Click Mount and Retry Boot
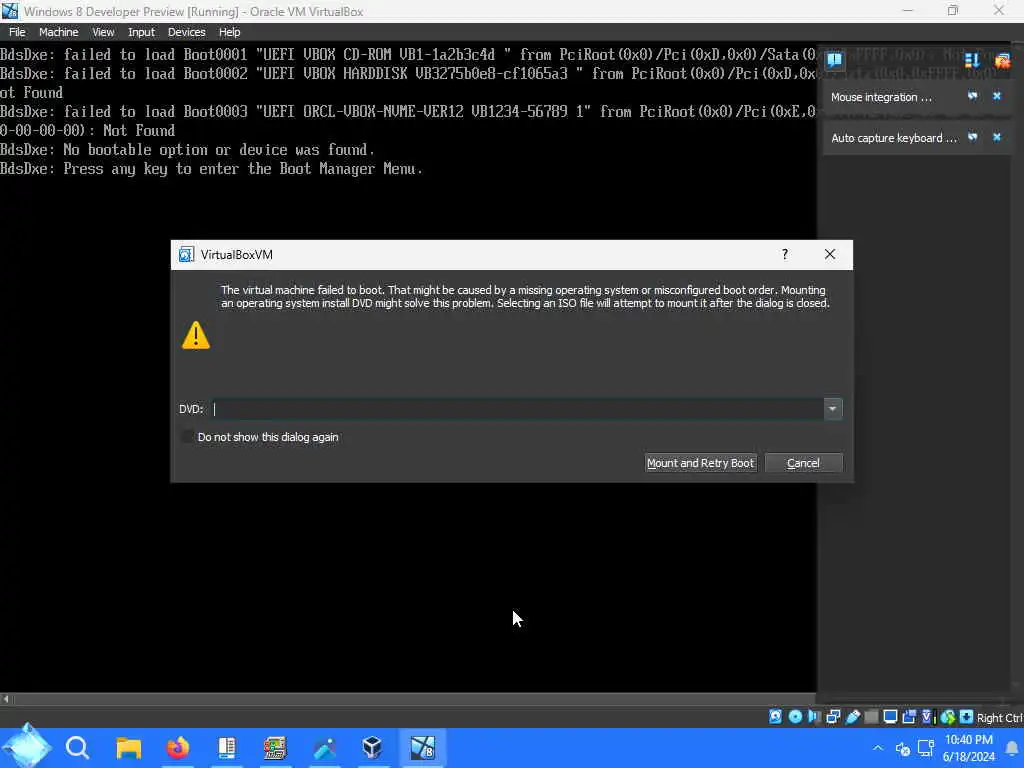The height and width of the screenshot is (768, 1024). (701, 463)
